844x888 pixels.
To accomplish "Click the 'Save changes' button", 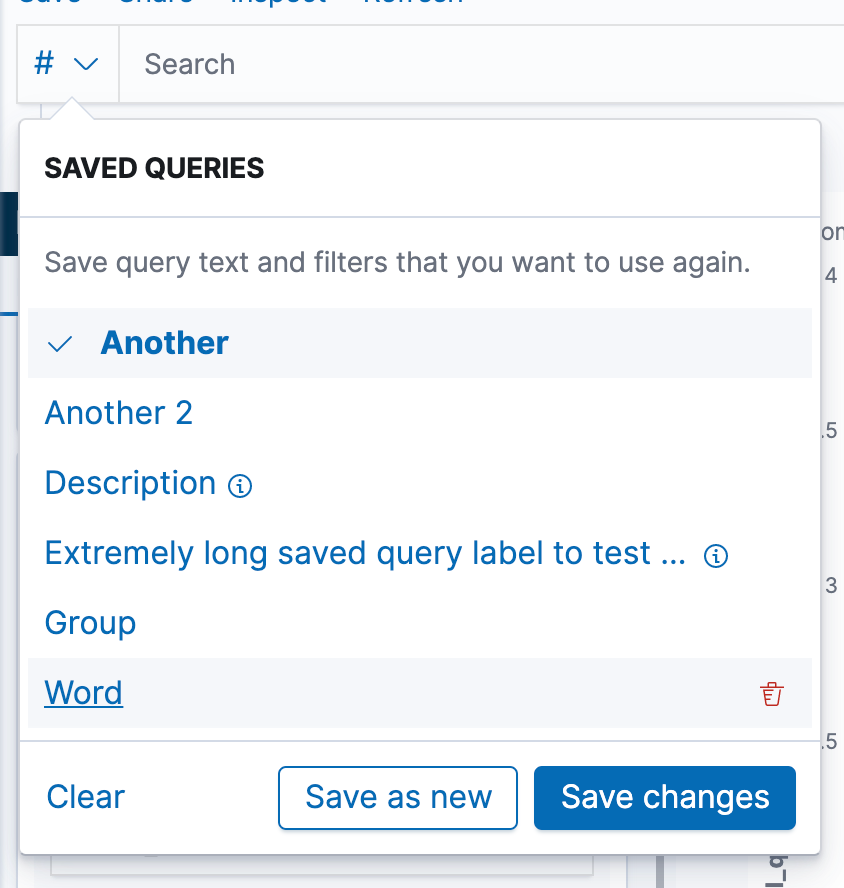I will pos(664,798).
